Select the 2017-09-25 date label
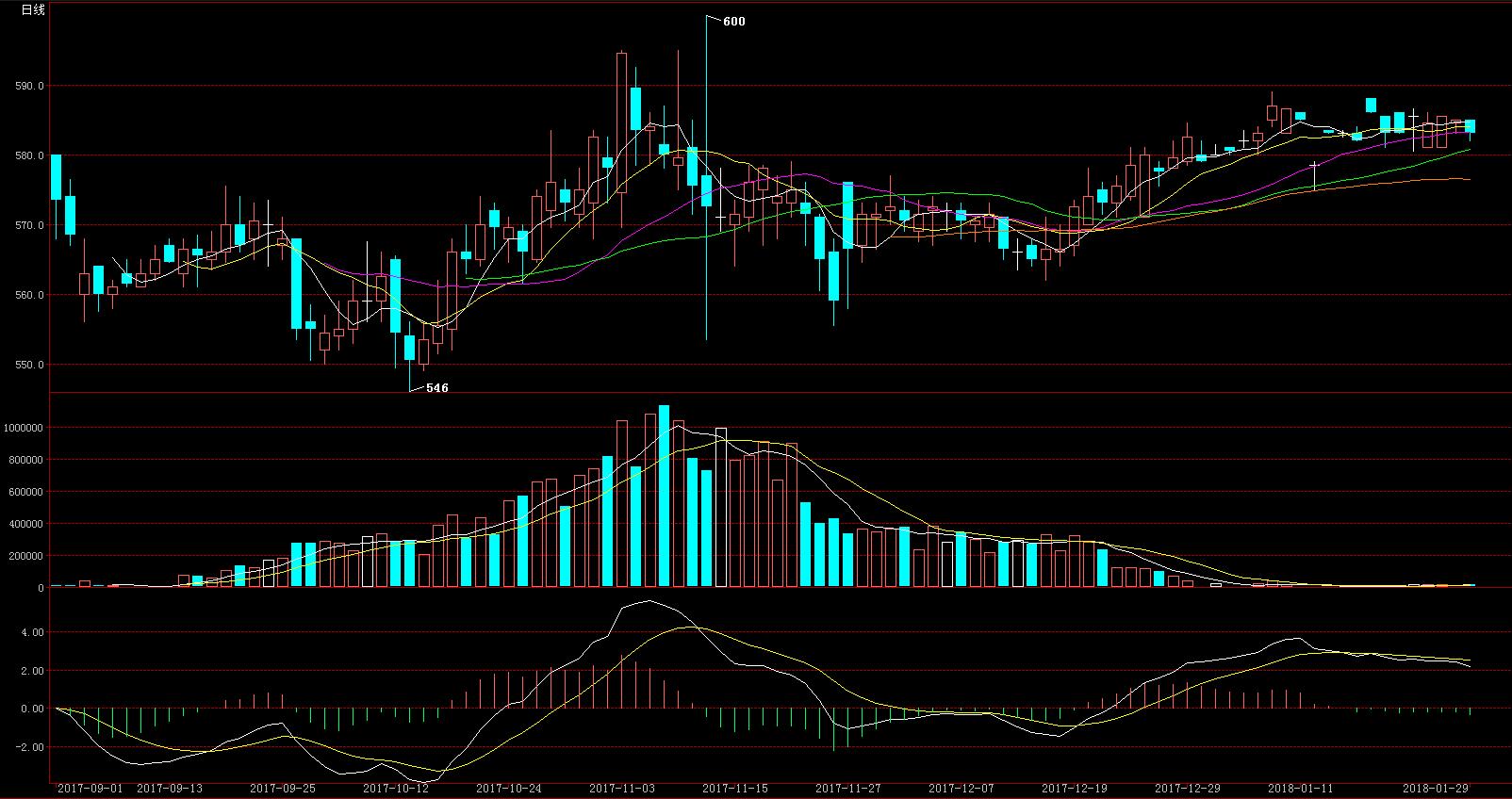The width and height of the screenshot is (1512, 799). (283, 788)
